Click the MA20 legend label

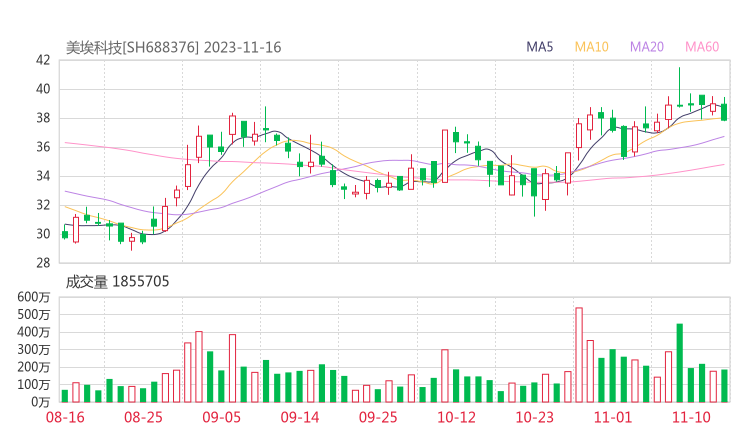(x=647, y=47)
